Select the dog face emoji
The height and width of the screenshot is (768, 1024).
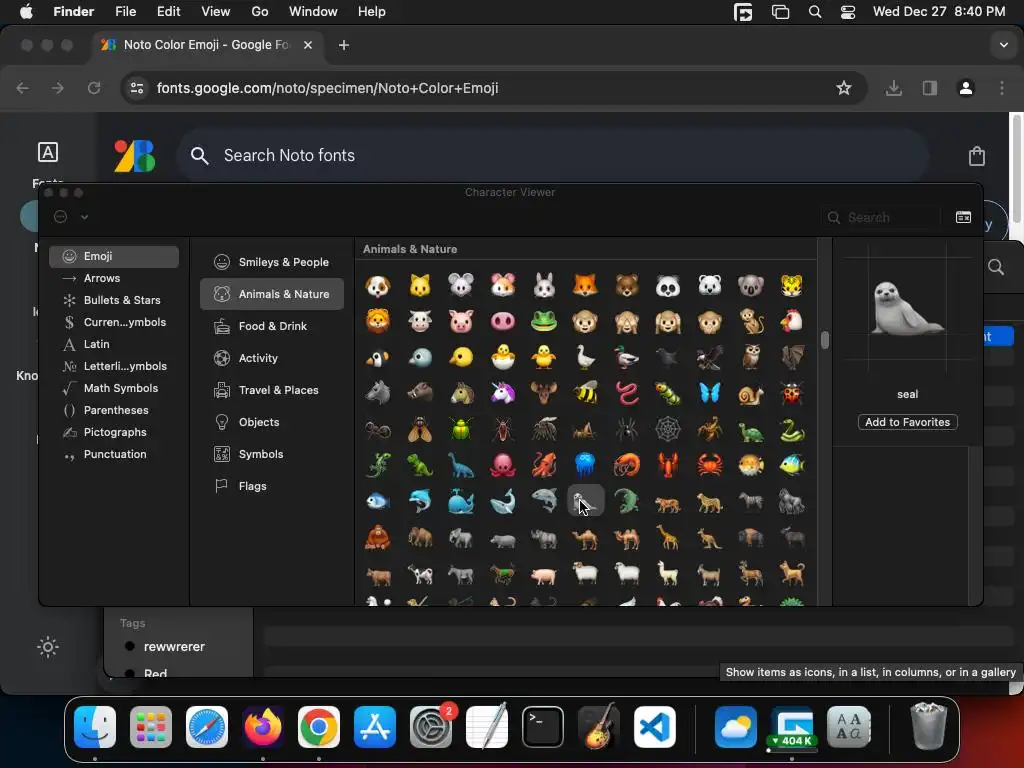pos(377,286)
